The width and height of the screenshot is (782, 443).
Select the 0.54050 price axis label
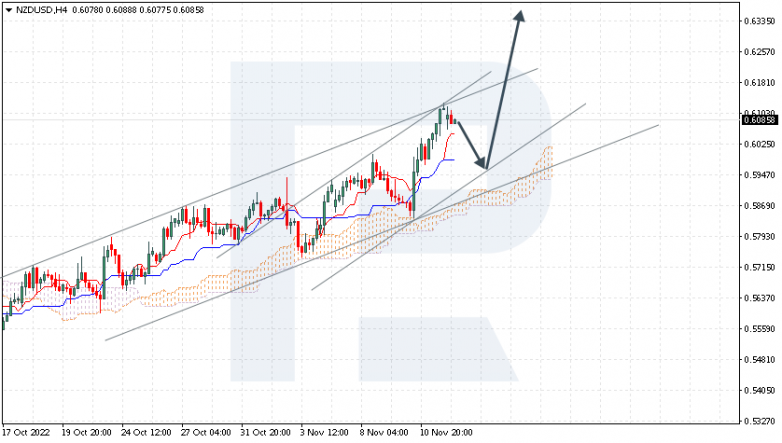(760, 390)
